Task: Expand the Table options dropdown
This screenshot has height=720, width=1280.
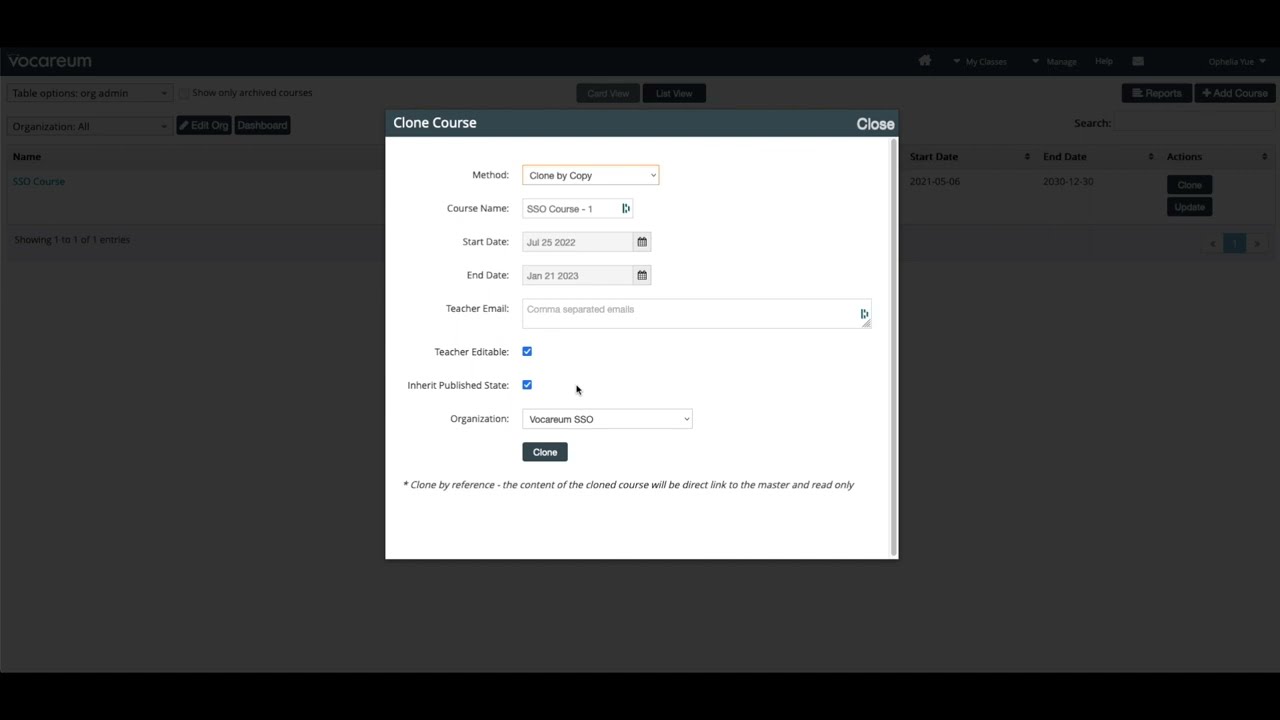Action: click(90, 93)
